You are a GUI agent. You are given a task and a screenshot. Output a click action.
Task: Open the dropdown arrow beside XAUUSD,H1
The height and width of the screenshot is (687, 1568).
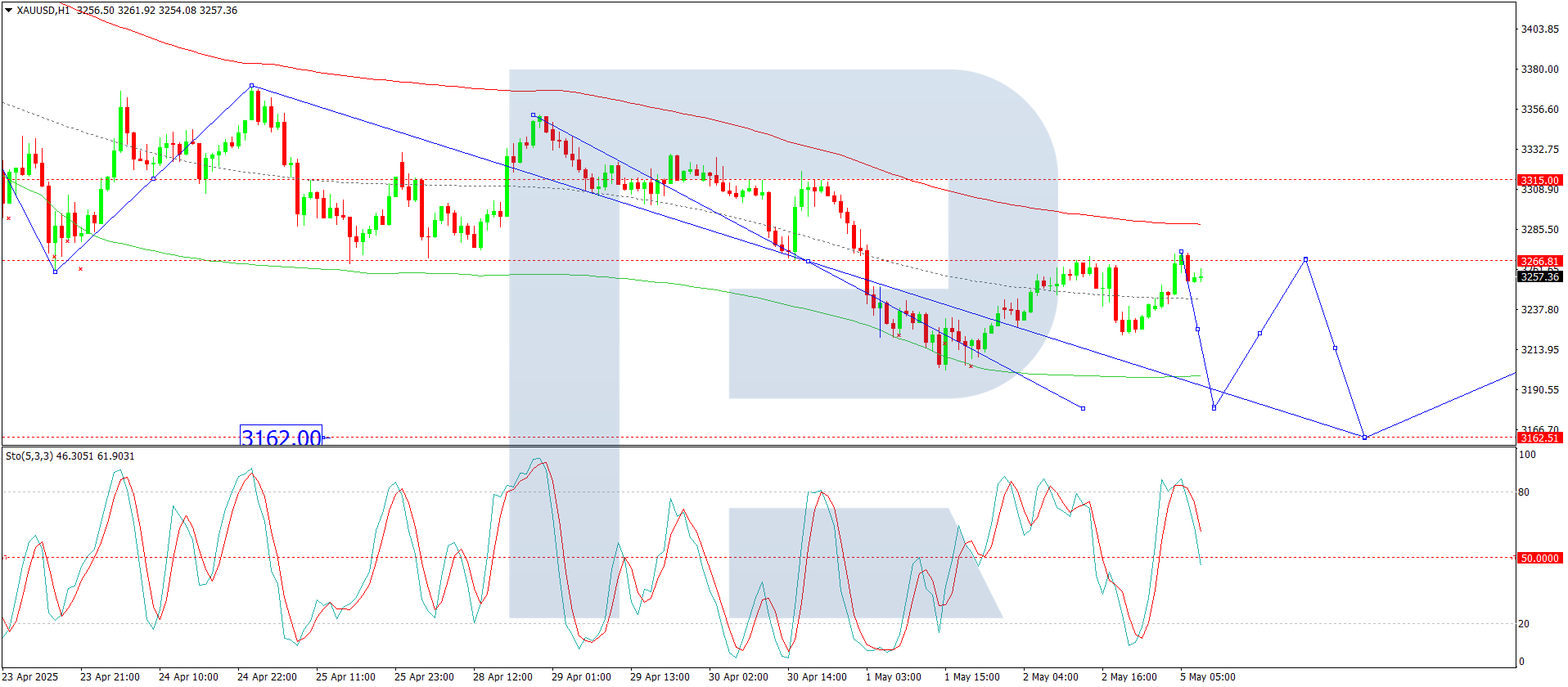tap(8, 11)
